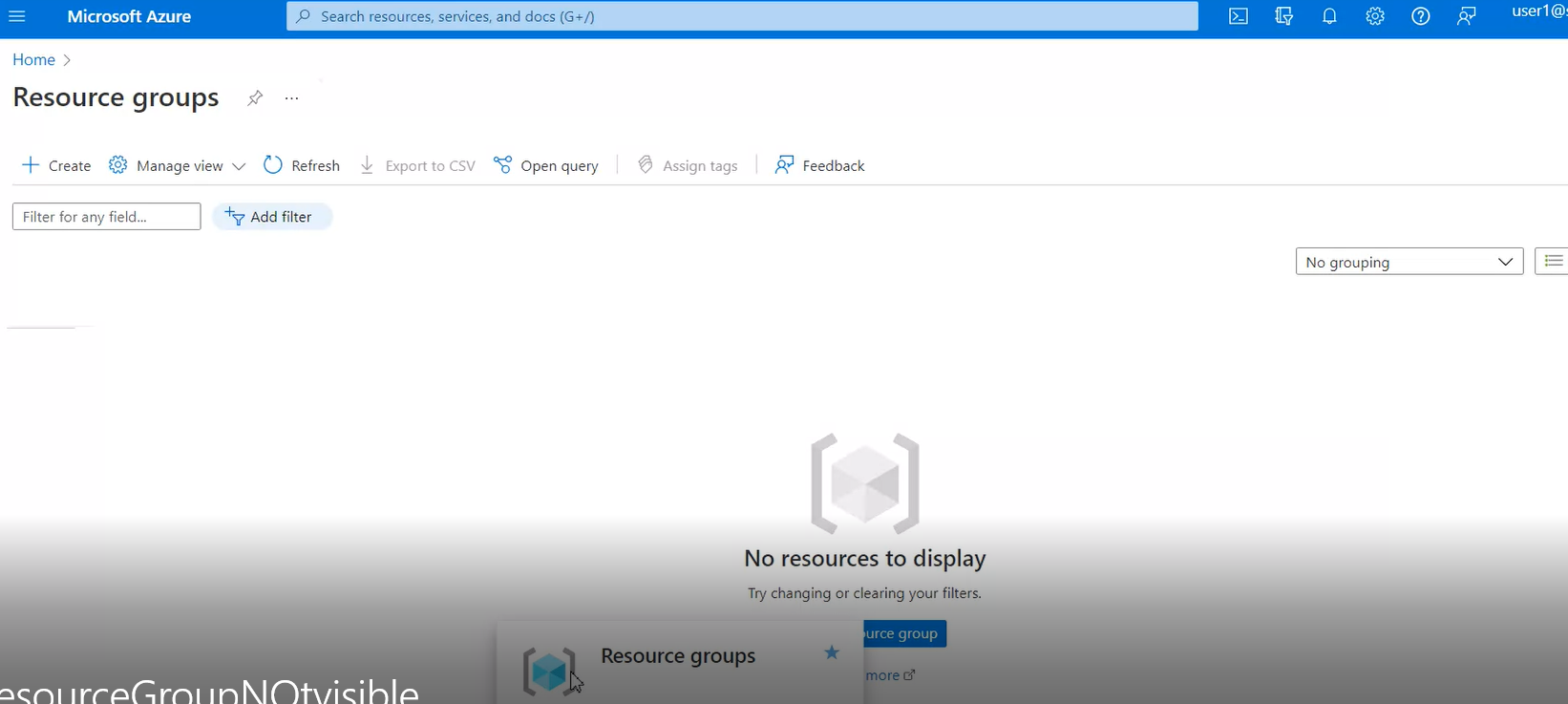Click 'Try changing or clearing your filters.' text
Image resolution: width=1568 pixels, height=704 pixels.
coord(865,593)
